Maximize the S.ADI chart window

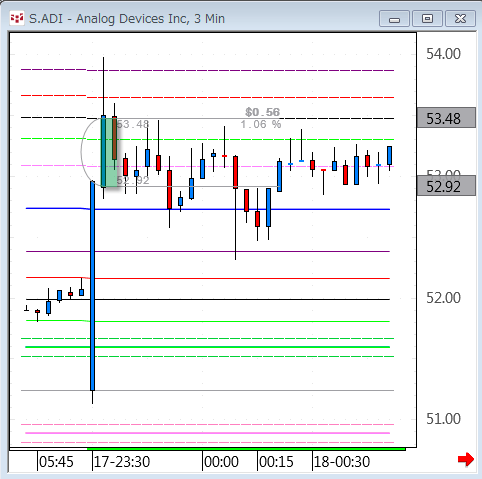click(x=427, y=19)
